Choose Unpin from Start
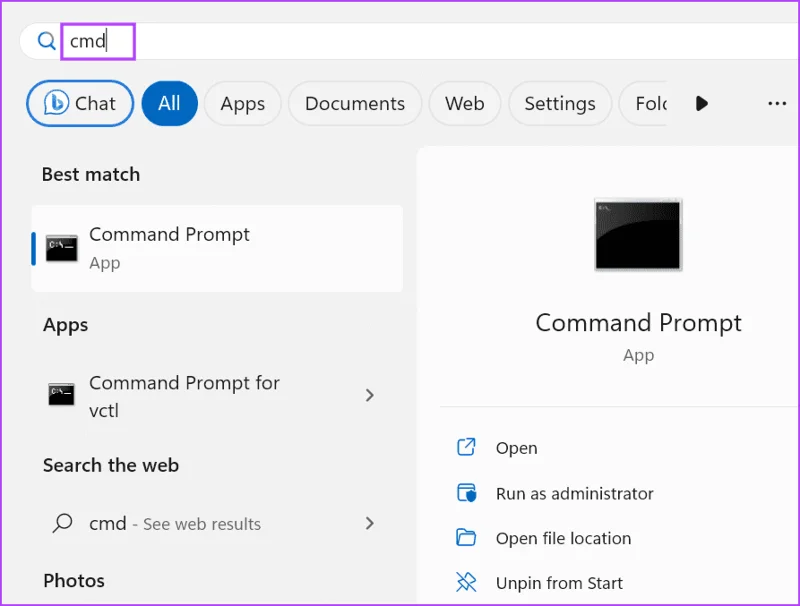The height and width of the screenshot is (606, 800). tap(559, 583)
